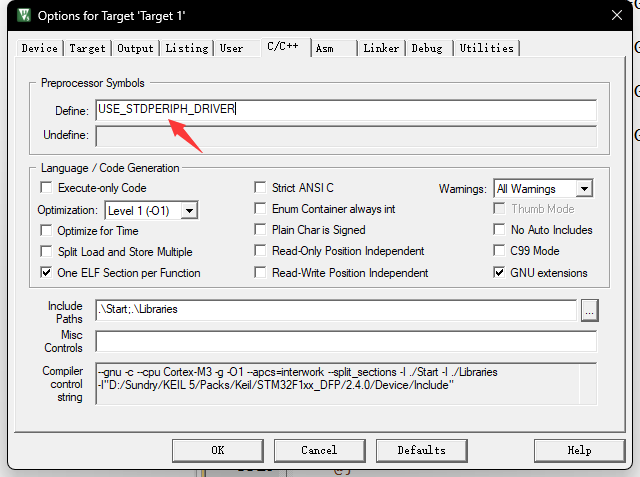Open the Debug tab
Viewport: 640px width, 477px height.
click(427, 48)
